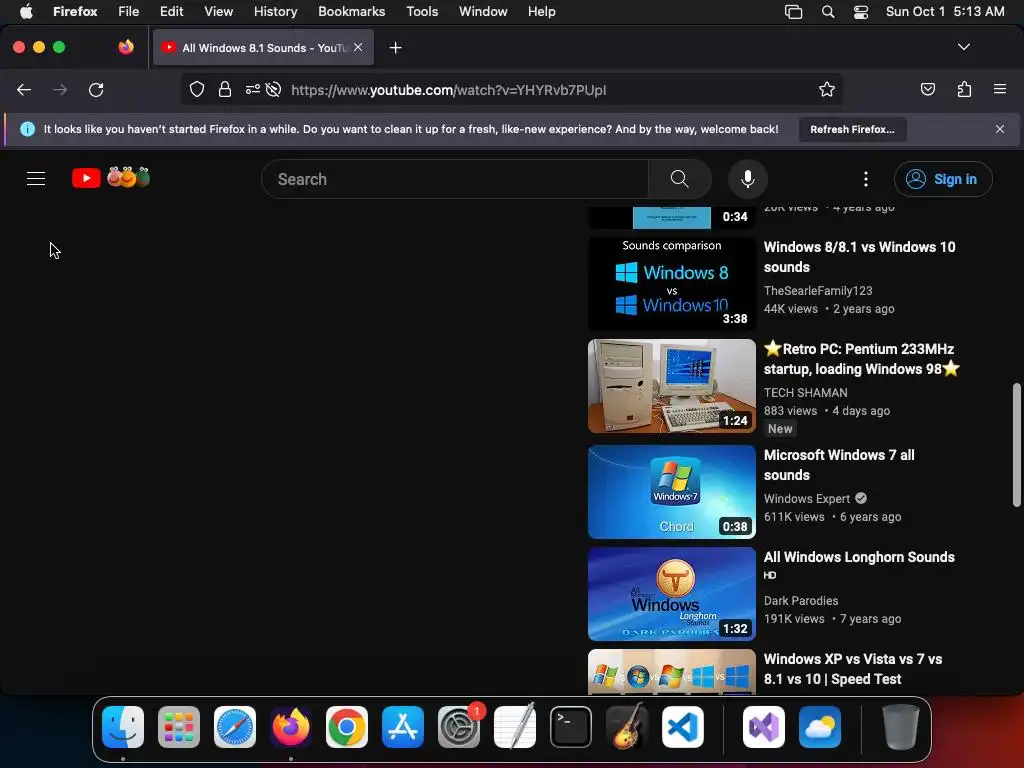
Task: Open the tracking protection shield icon
Action: [x=197, y=89]
